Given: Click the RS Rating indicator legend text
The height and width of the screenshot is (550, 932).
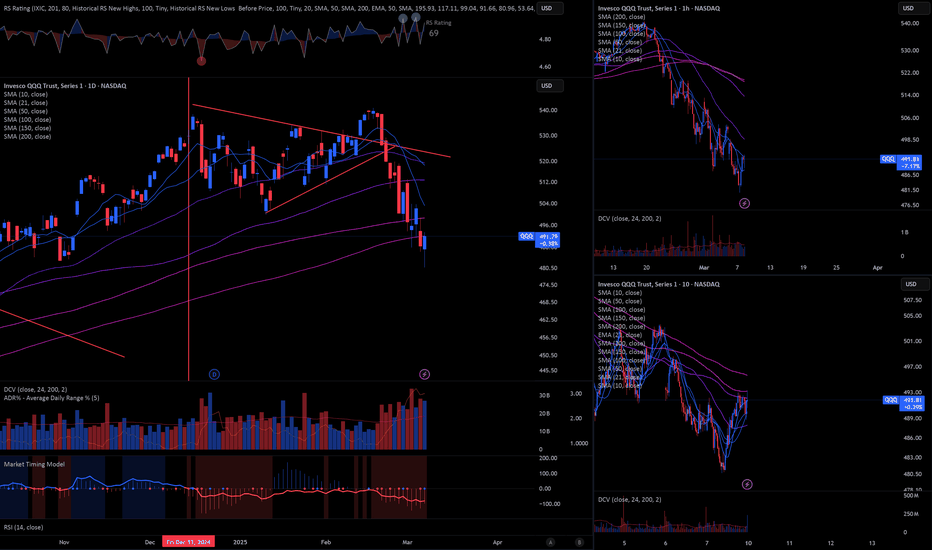Looking at the screenshot, I should coord(267,8).
